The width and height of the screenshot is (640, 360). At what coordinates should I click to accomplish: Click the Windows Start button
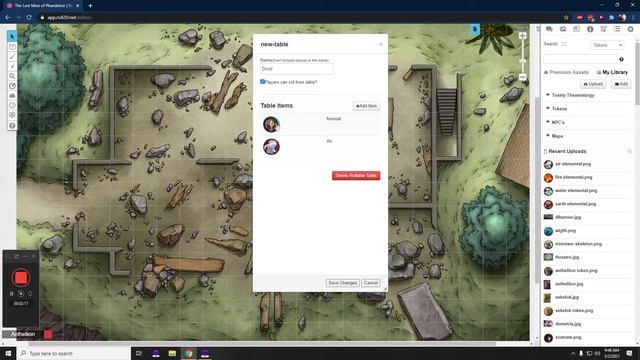click(8, 353)
